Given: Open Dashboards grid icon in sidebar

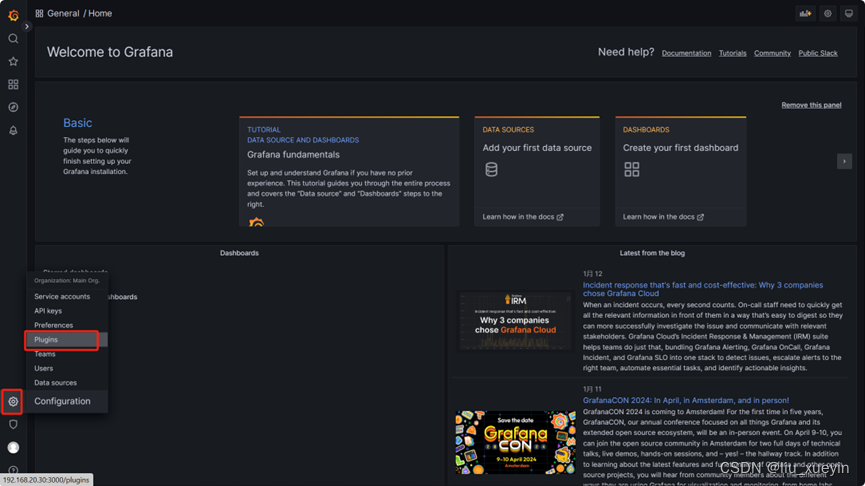Looking at the screenshot, I should click(13, 84).
